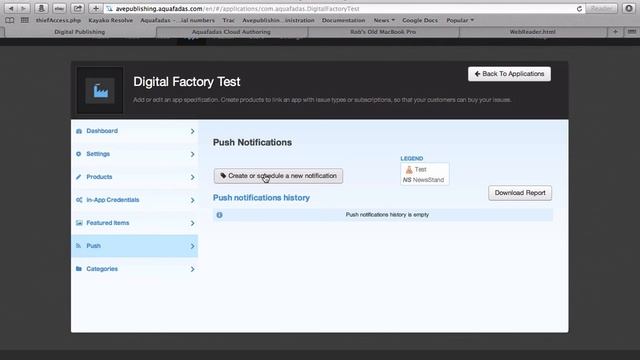The image size is (640, 360).
Task: Click the address bar URL field
Action: click(343, 9)
